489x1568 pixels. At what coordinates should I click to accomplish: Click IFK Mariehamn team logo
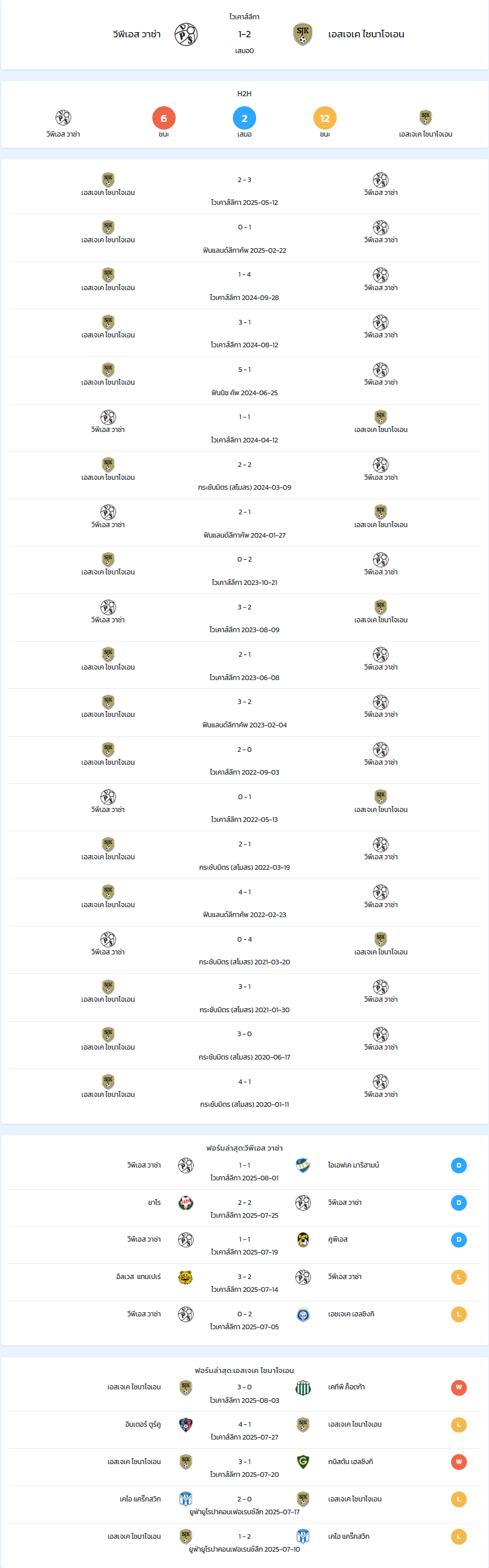[x=303, y=1165]
